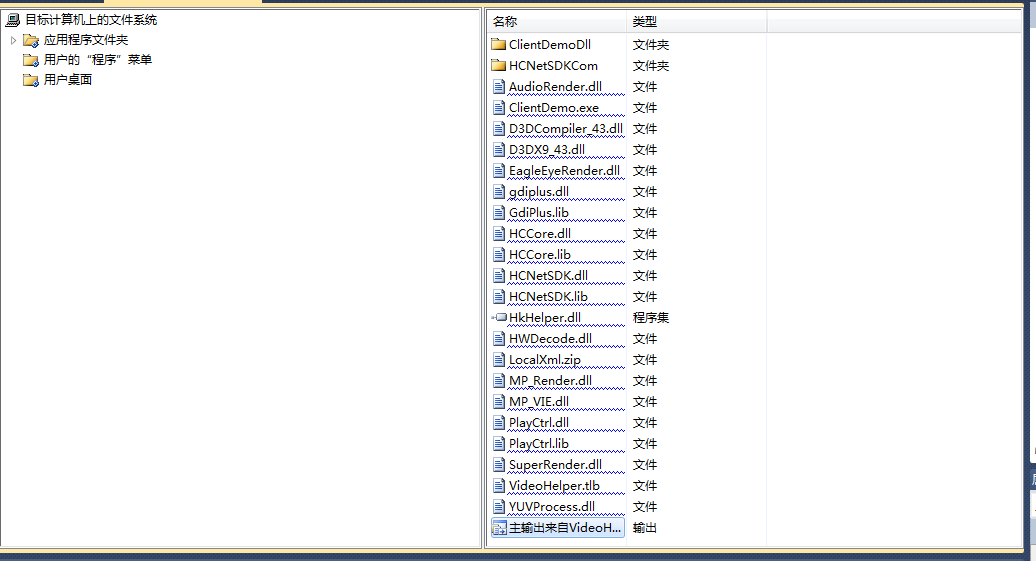Viewport: 1036px width, 561px height.
Task: Select 目标计算机上的文件系统 root node
Action: click(91, 20)
